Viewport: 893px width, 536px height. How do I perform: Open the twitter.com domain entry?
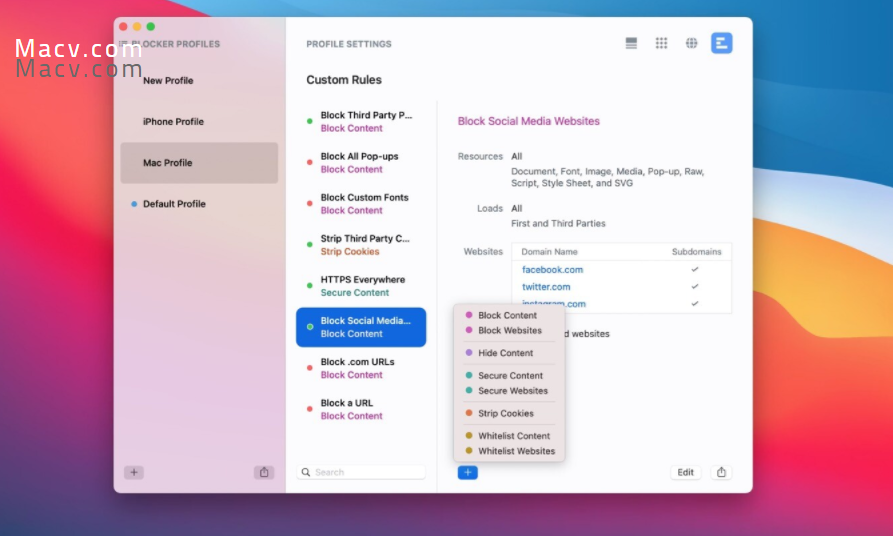(546, 287)
